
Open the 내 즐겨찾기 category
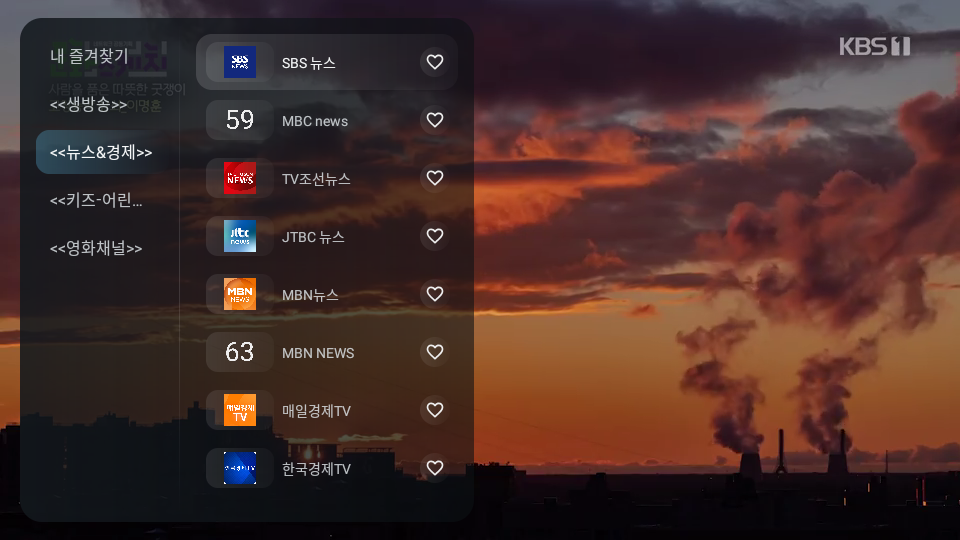[x=89, y=56]
